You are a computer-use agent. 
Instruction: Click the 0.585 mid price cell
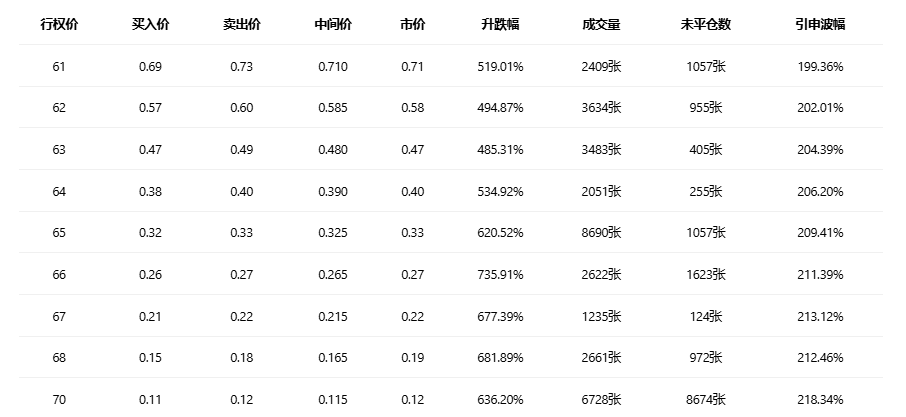pyautogui.click(x=332, y=107)
